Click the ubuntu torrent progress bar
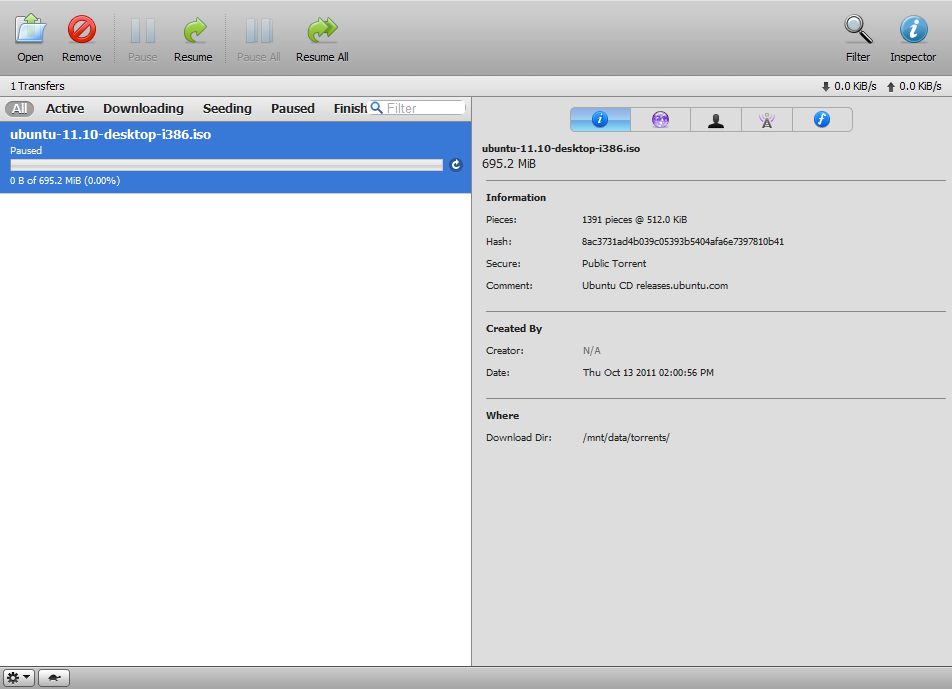Image resolution: width=952 pixels, height=689 pixels. [226, 165]
